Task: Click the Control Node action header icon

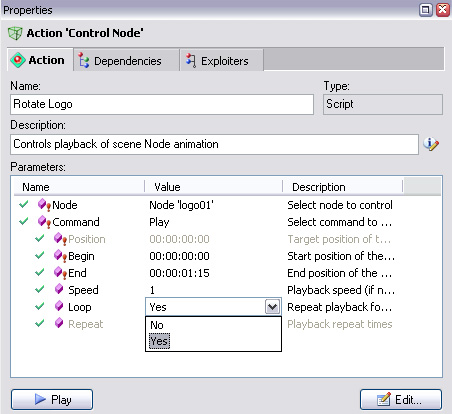Action: tap(15, 33)
